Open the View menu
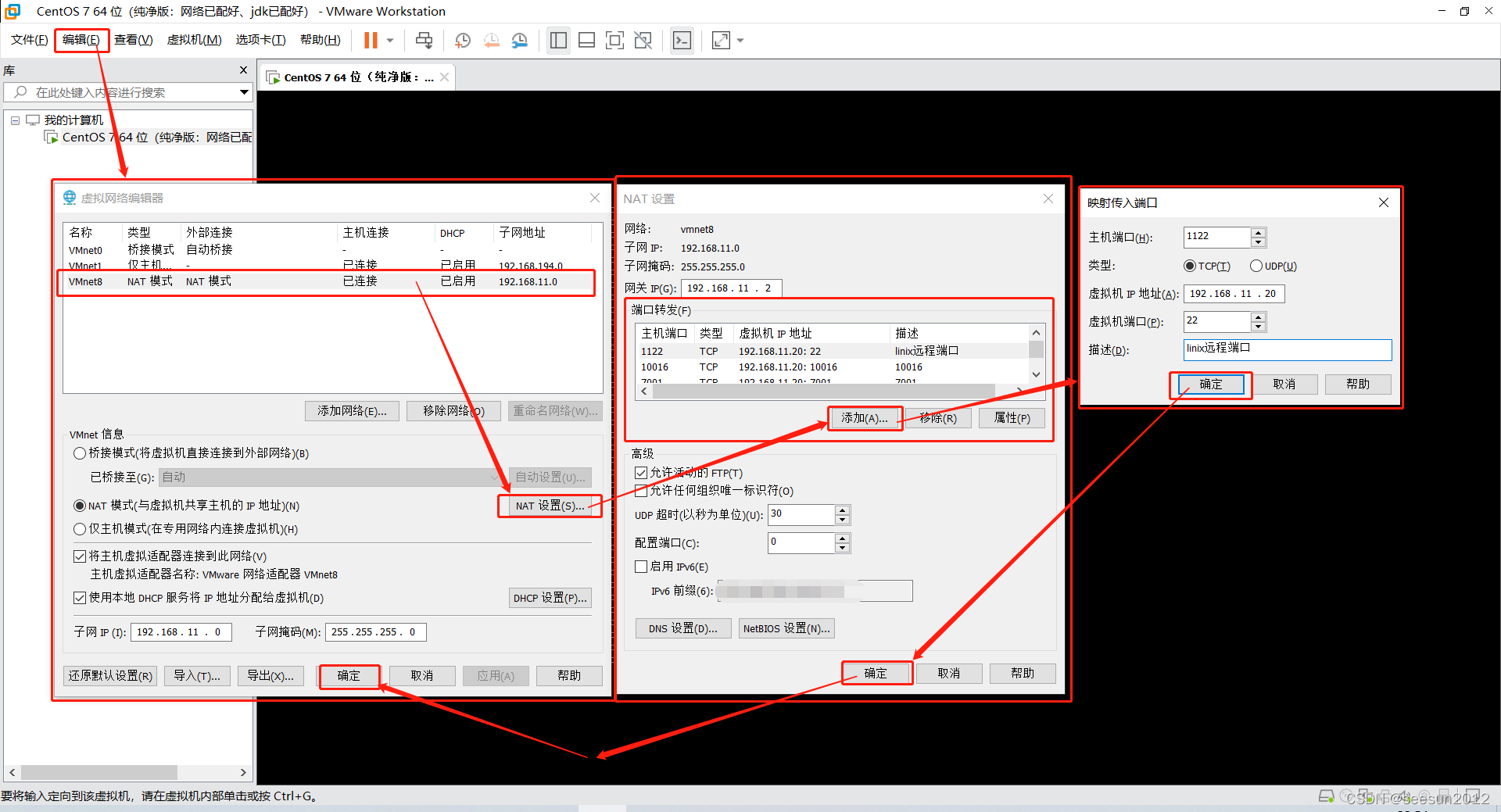 click(134, 40)
